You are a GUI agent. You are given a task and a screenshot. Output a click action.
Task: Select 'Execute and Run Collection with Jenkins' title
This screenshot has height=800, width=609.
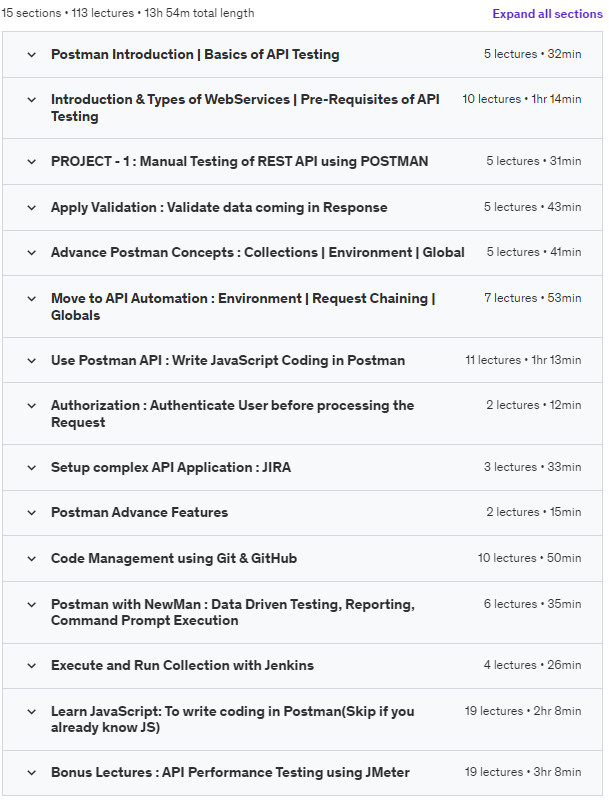click(x=182, y=665)
